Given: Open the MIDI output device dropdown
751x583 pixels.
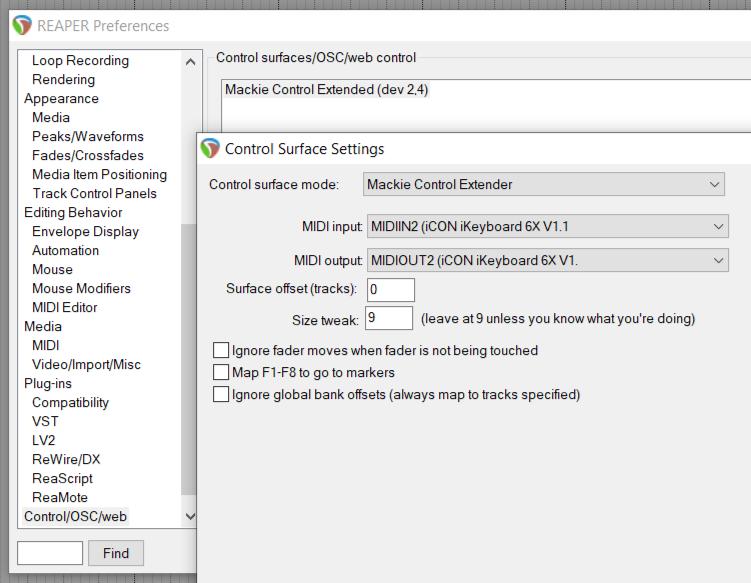Looking at the screenshot, I should 547,261.
